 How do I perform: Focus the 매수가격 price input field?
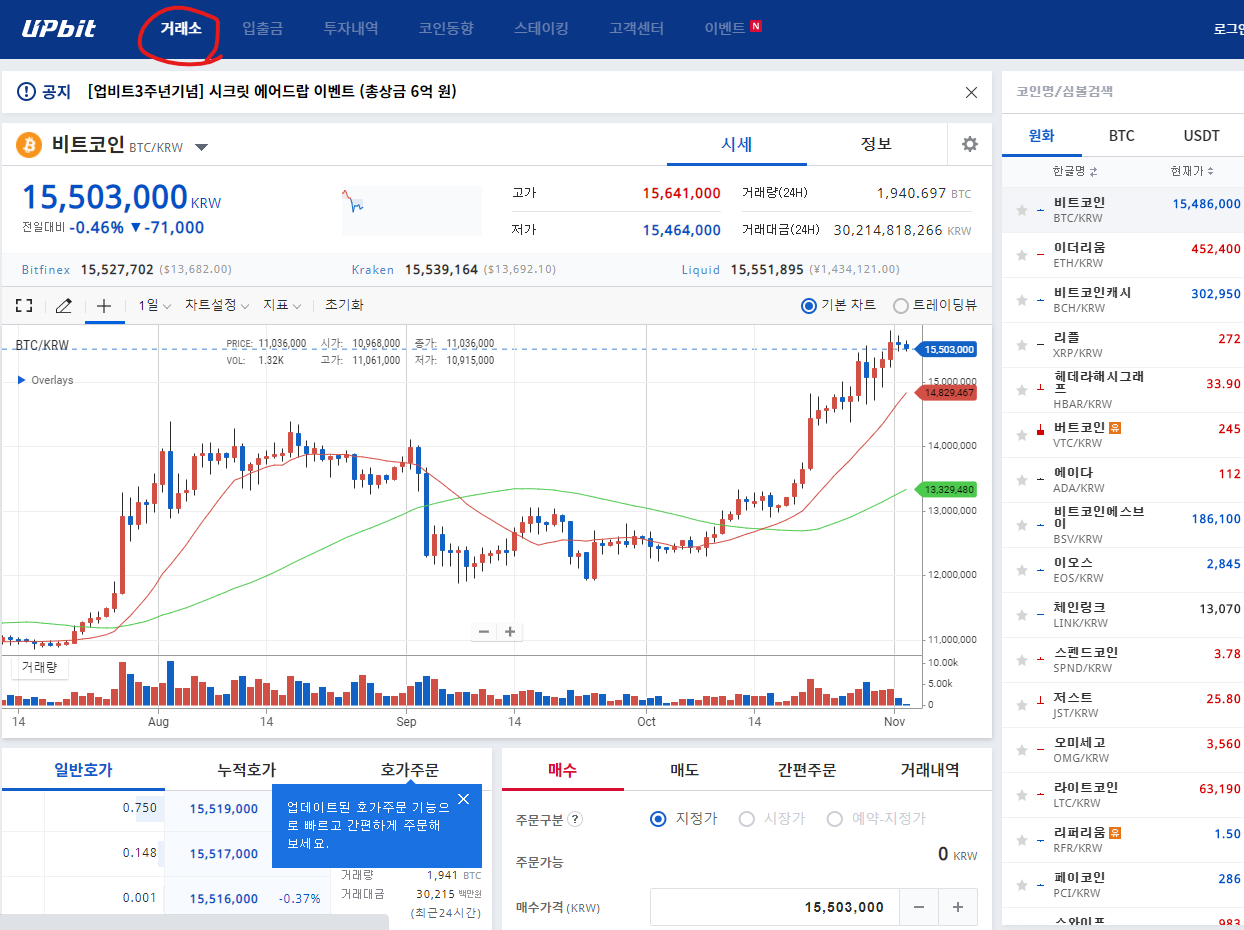(x=775, y=907)
